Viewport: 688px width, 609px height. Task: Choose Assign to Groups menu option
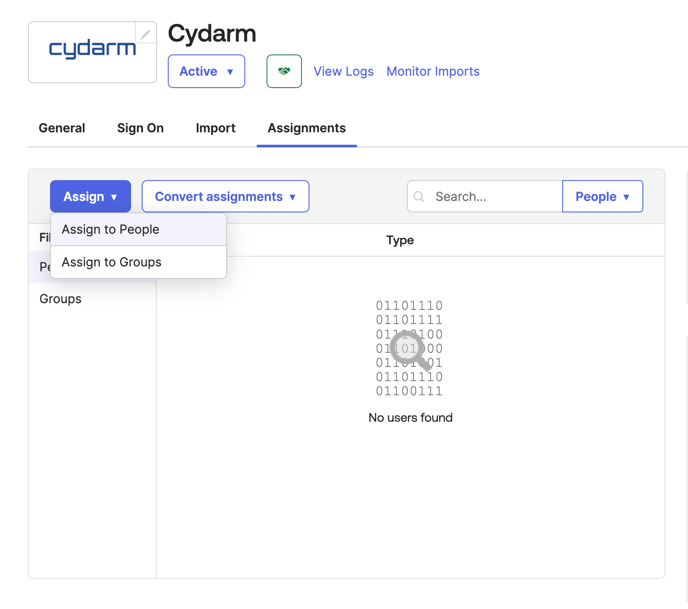click(139, 262)
